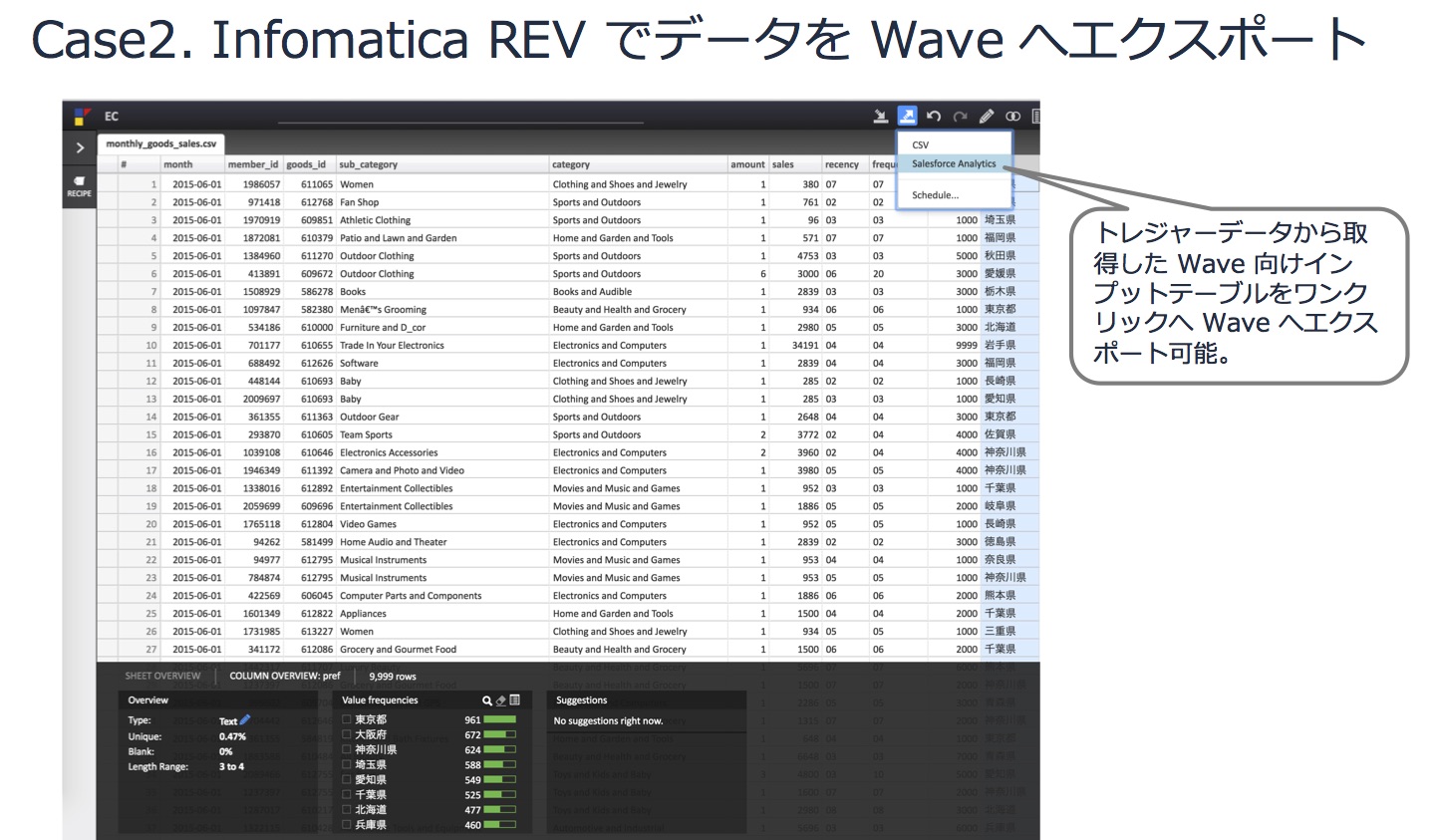Select the month column header
Image resolution: width=1434 pixels, height=840 pixels.
[193, 164]
